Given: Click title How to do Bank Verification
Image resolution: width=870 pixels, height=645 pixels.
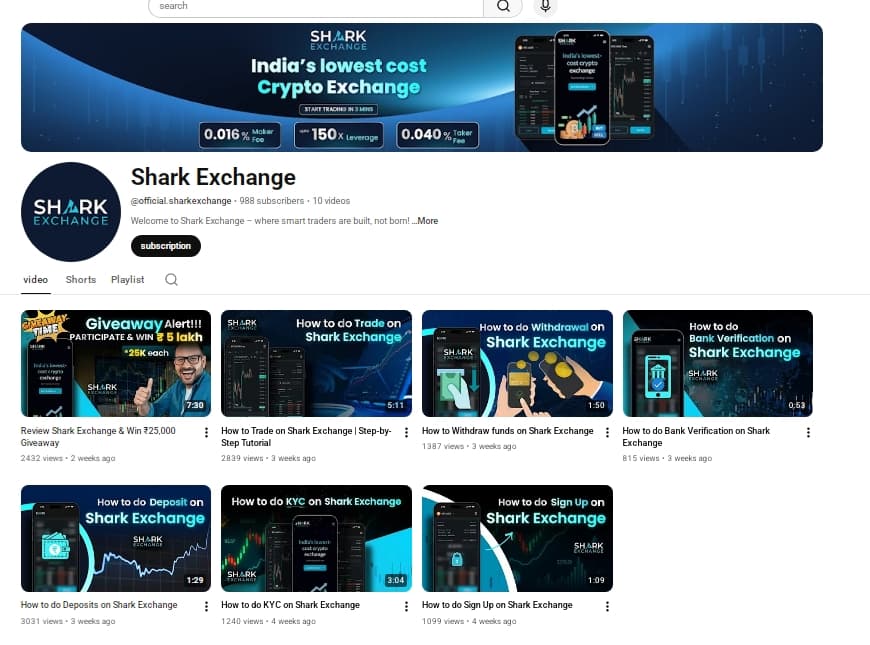Looking at the screenshot, I should (696, 437).
